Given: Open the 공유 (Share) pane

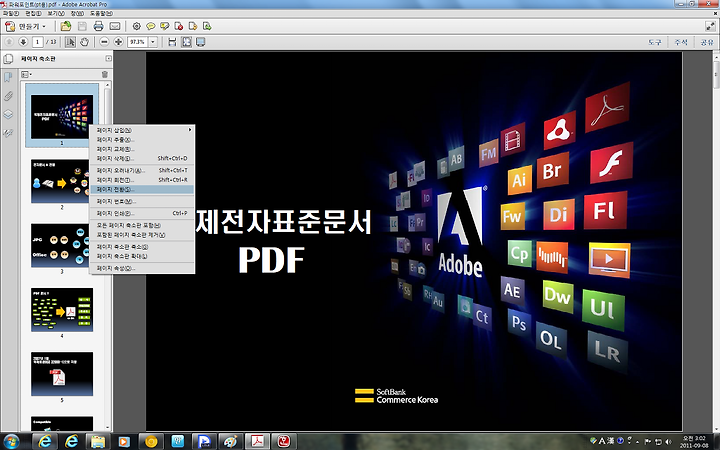Looking at the screenshot, I should pos(707,42).
